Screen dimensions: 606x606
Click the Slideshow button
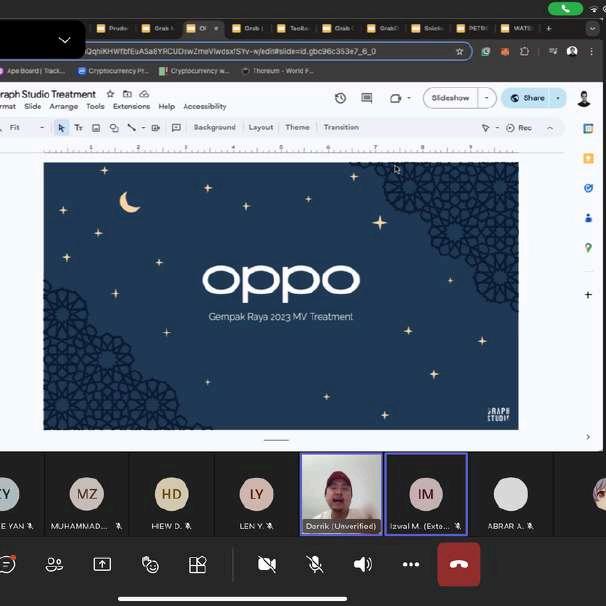[x=450, y=98]
